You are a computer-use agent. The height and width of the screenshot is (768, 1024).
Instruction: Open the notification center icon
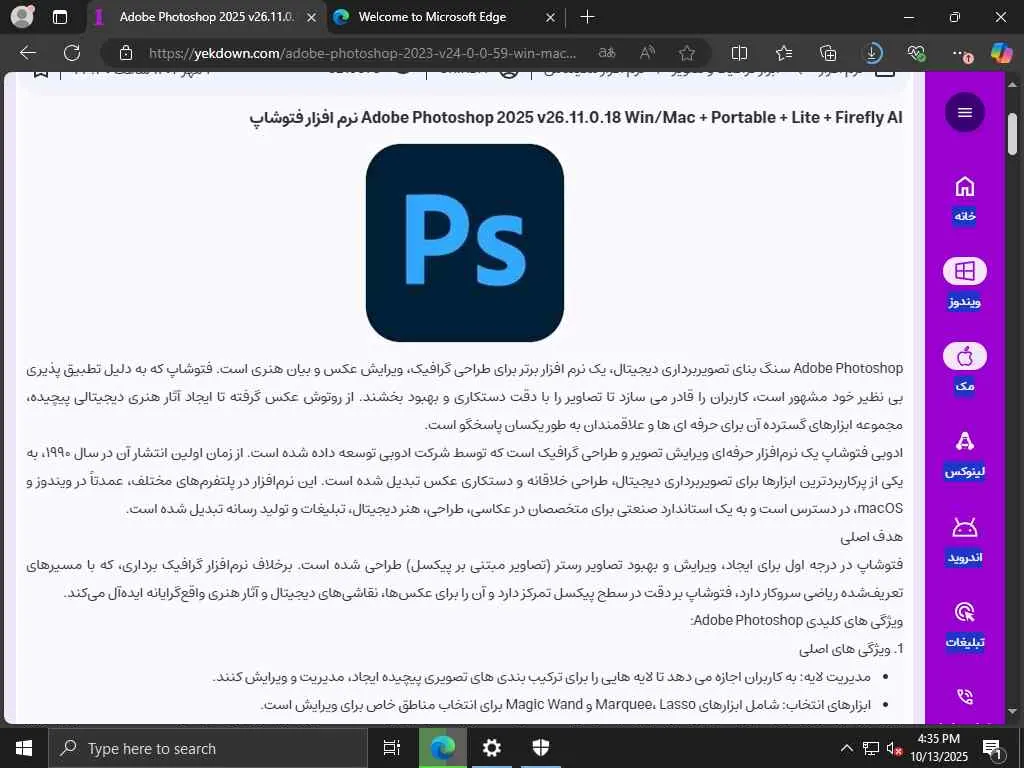click(992, 748)
